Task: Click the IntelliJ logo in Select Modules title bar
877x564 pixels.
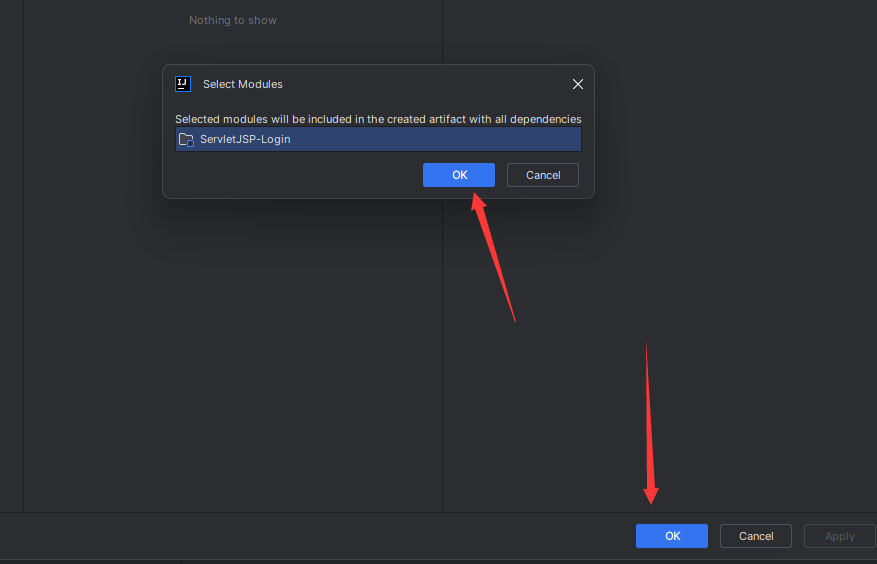Action: click(183, 84)
